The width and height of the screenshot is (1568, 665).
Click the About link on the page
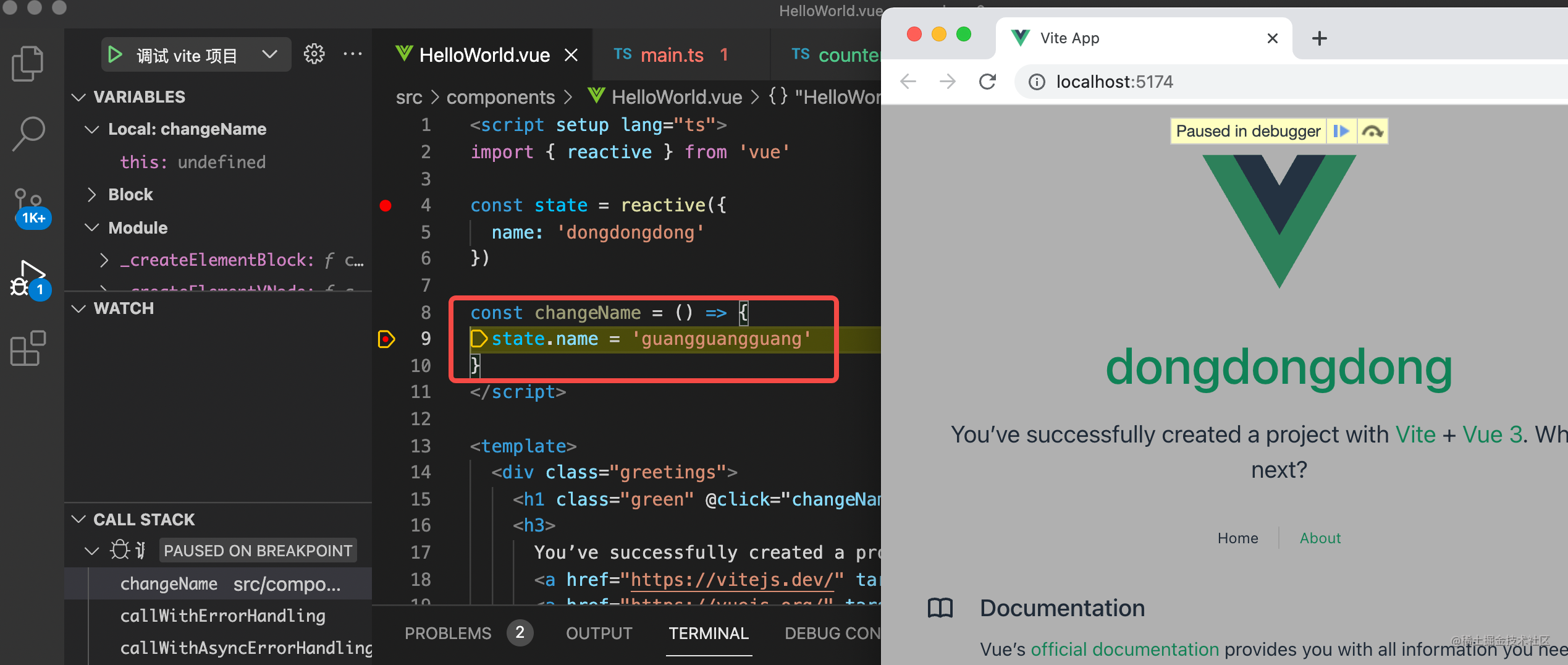[1320, 538]
